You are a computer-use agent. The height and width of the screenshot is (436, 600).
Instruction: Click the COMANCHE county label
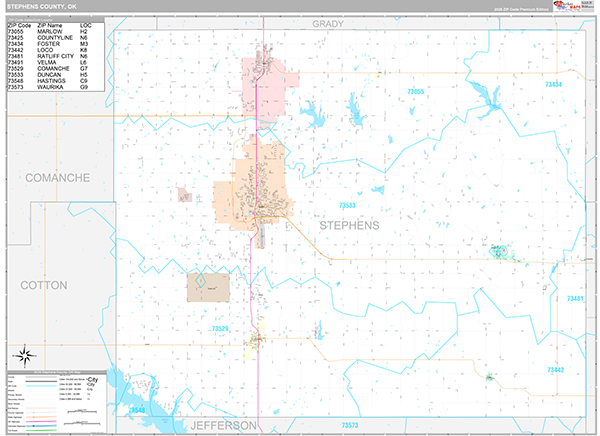58,178
